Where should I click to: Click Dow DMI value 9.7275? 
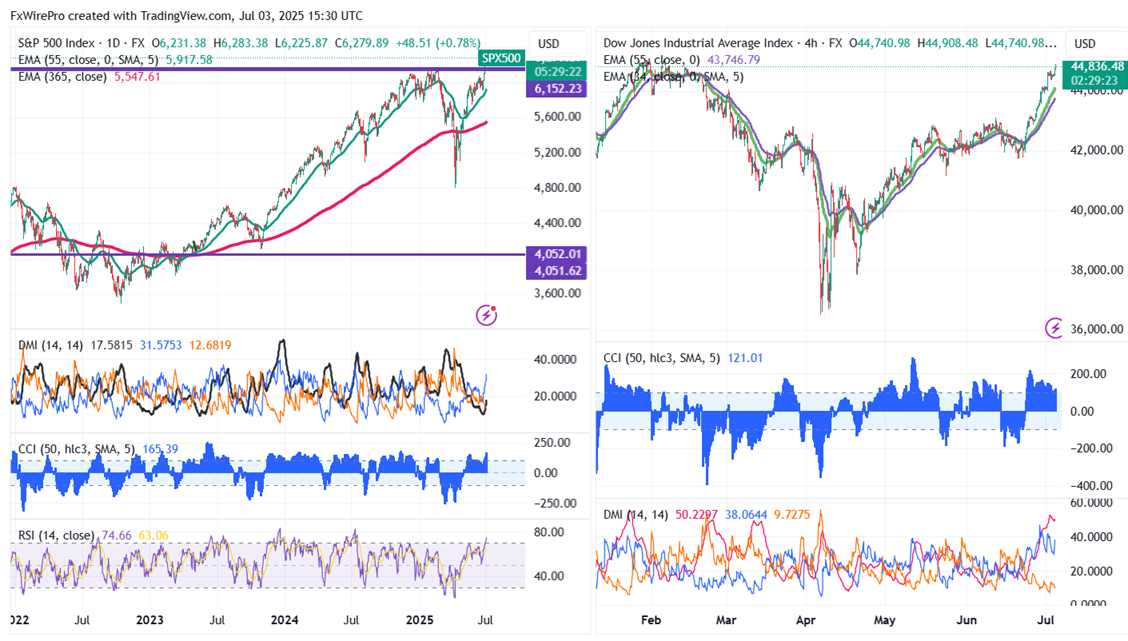(792, 514)
